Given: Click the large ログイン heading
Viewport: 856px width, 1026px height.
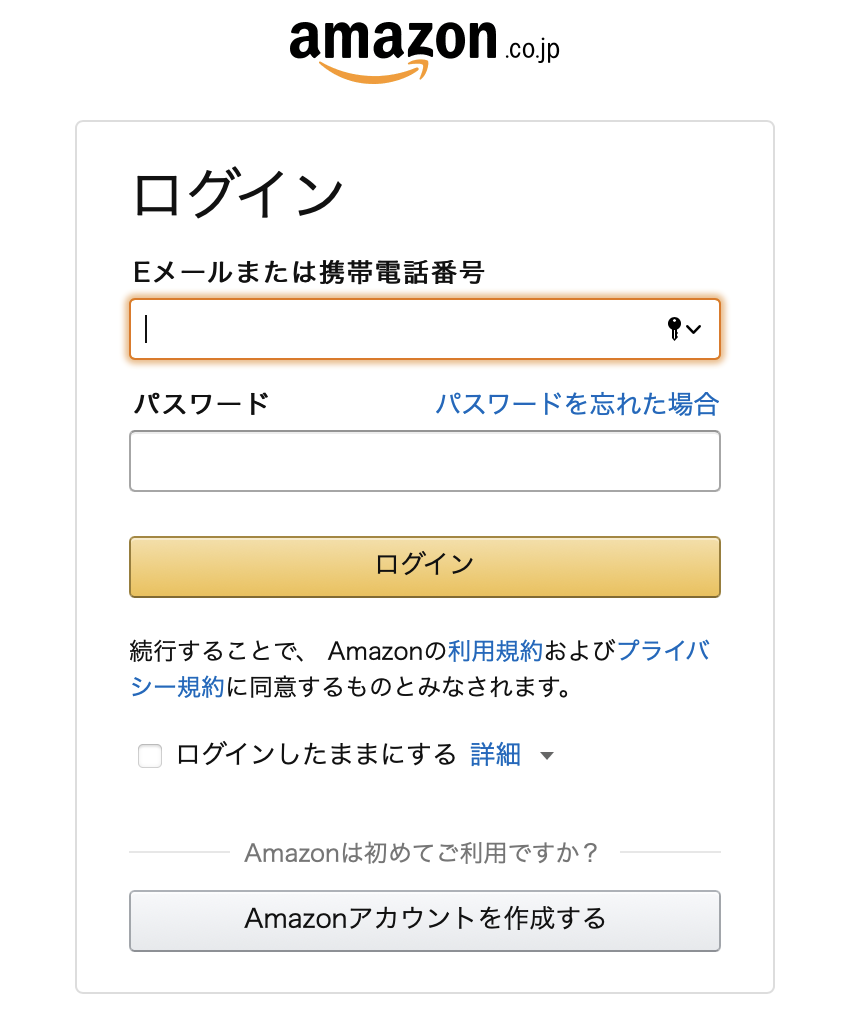Looking at the screenshot, I should [x=238, y=195].
